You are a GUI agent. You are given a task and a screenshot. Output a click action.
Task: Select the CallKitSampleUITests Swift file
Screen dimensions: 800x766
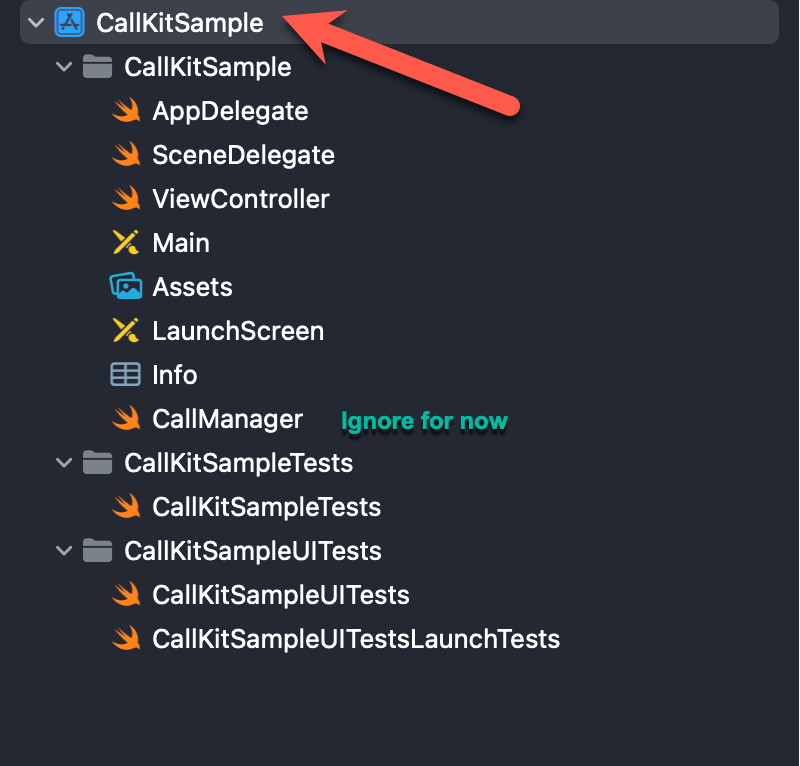(x=281, y=595)
